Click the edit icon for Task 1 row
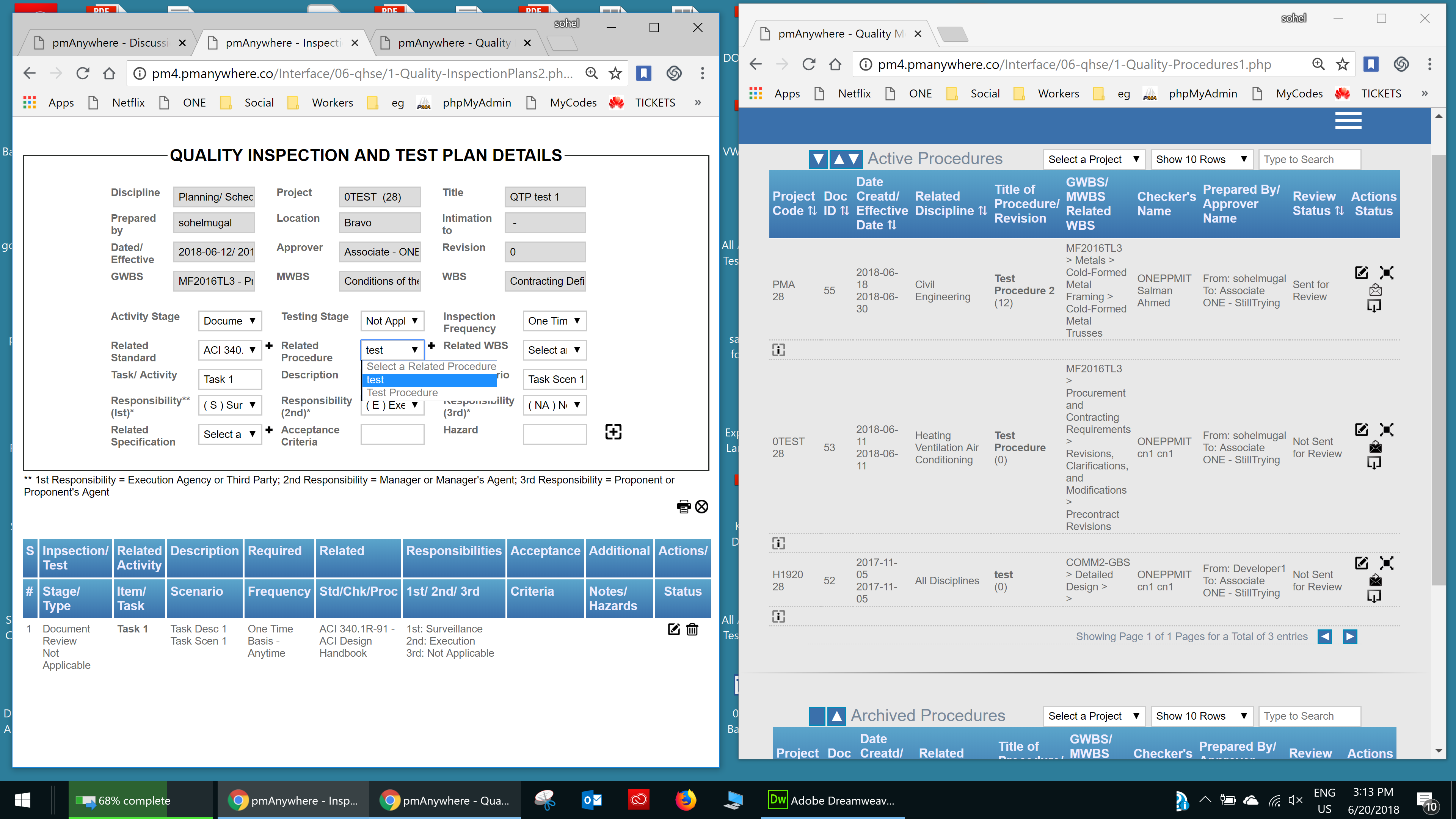Viewport: 1456px width, 819px height. point(674,629)
